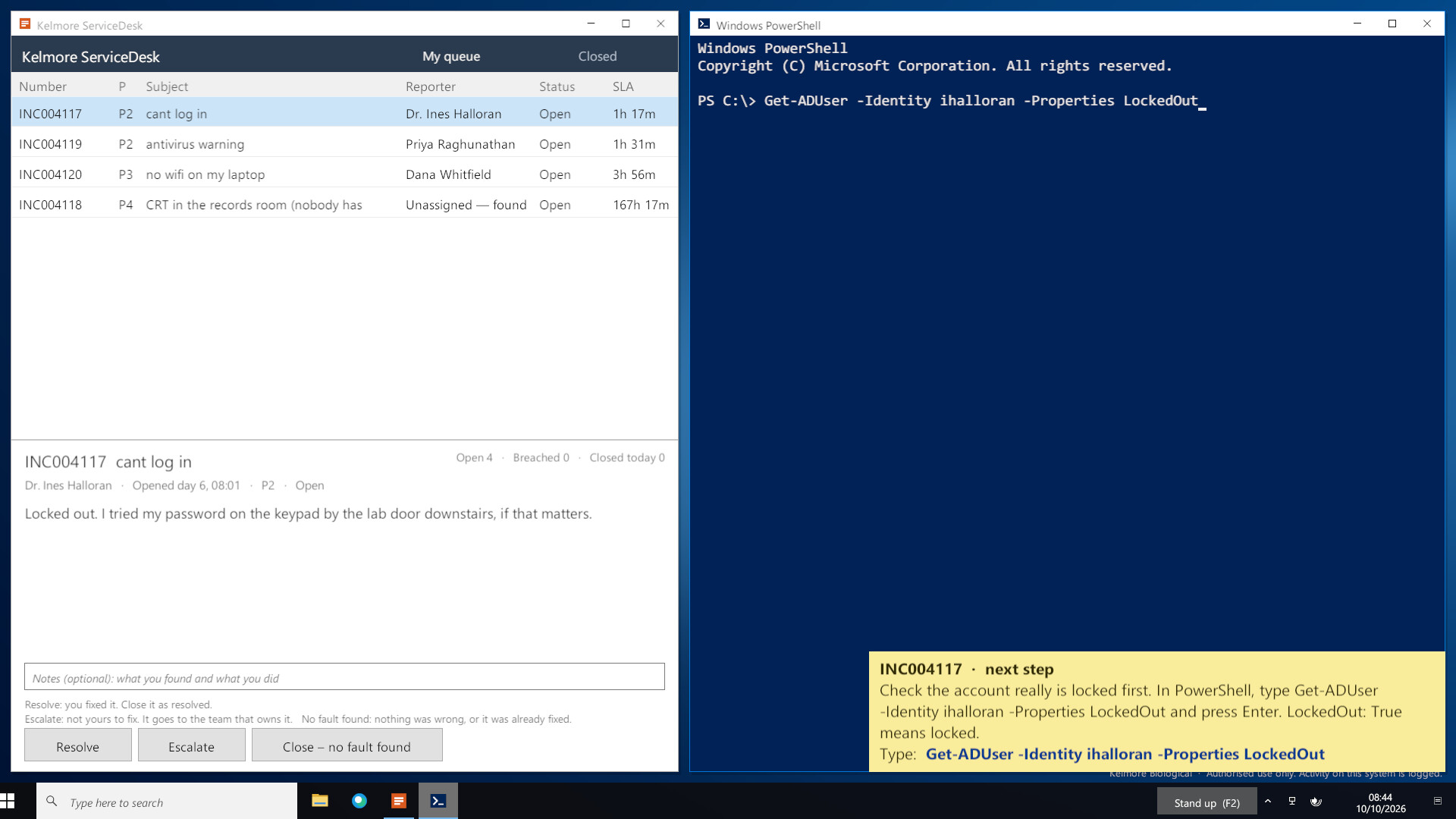The image size is (1456, 819).
Task: Sort by the SLA column header
Action: pyautogui.click(x=623, y=86)
